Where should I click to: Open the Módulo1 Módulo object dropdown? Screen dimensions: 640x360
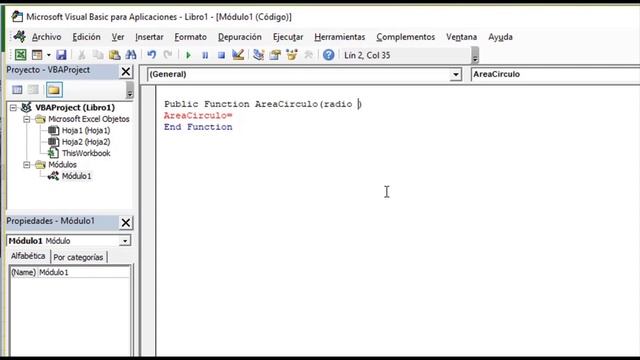tap(124, 241)
